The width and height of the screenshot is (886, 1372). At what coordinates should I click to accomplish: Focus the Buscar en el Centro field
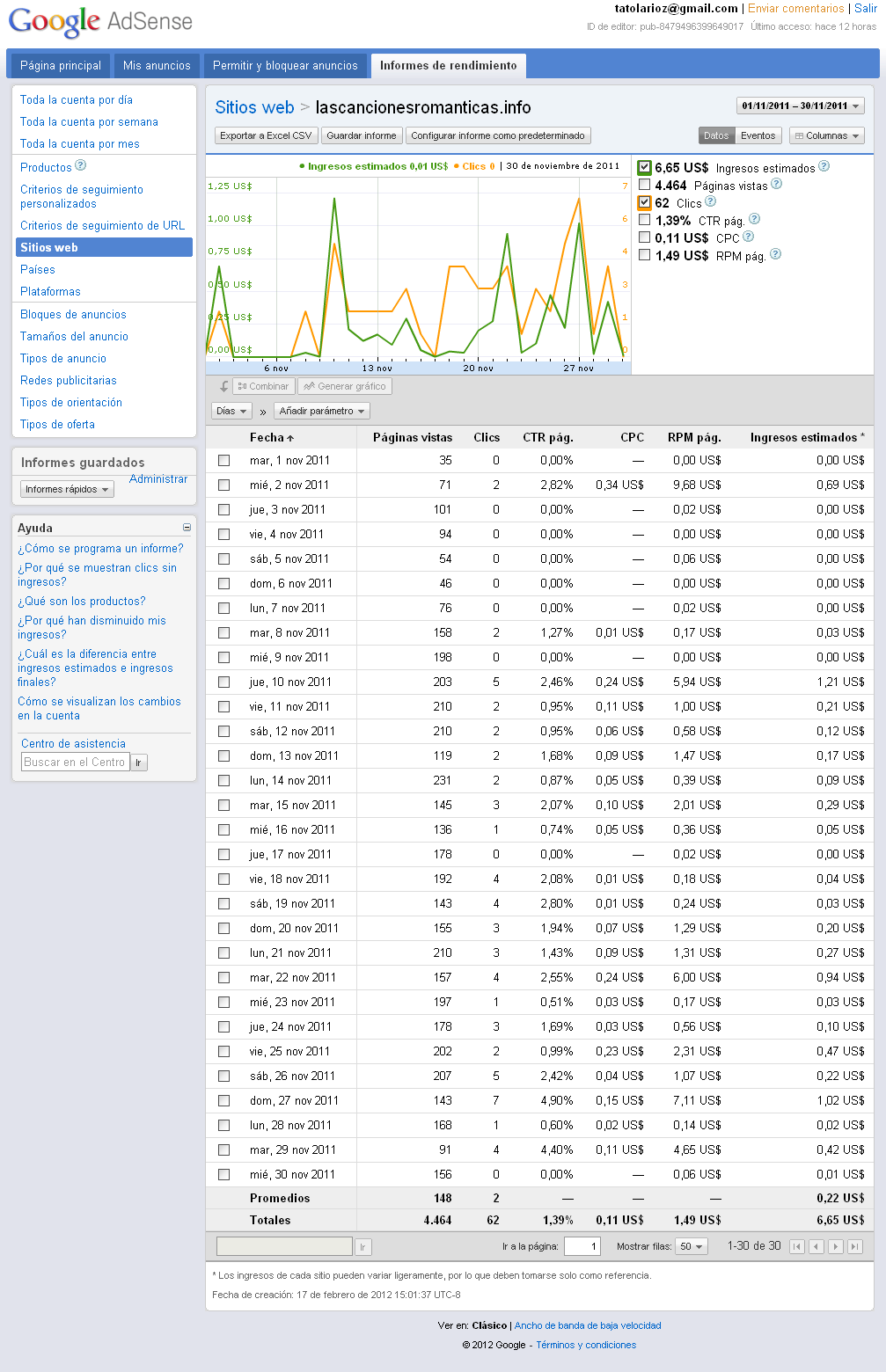point(76,763)
